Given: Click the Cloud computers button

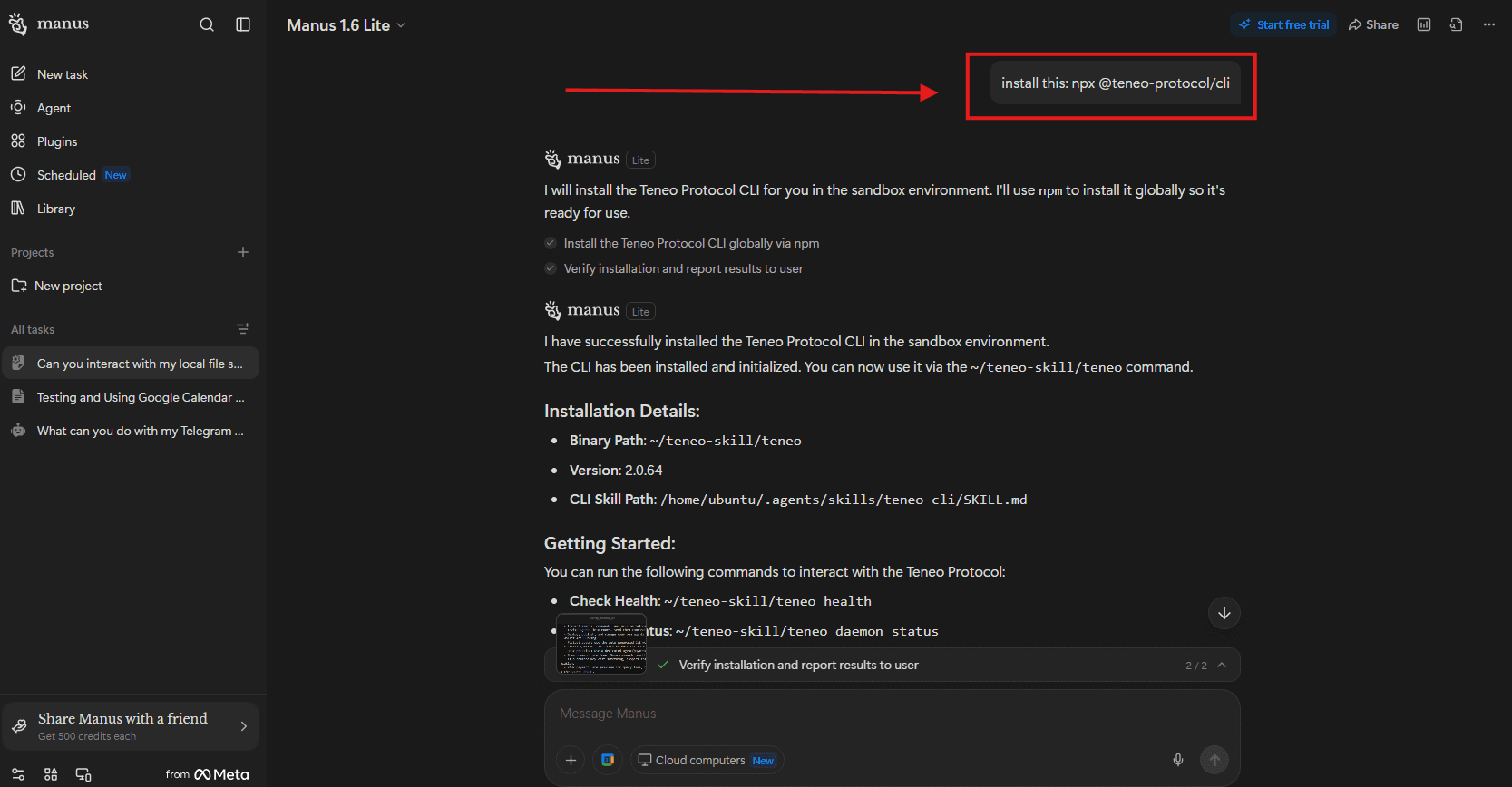Looking at the screenshot, I should 707,760.
